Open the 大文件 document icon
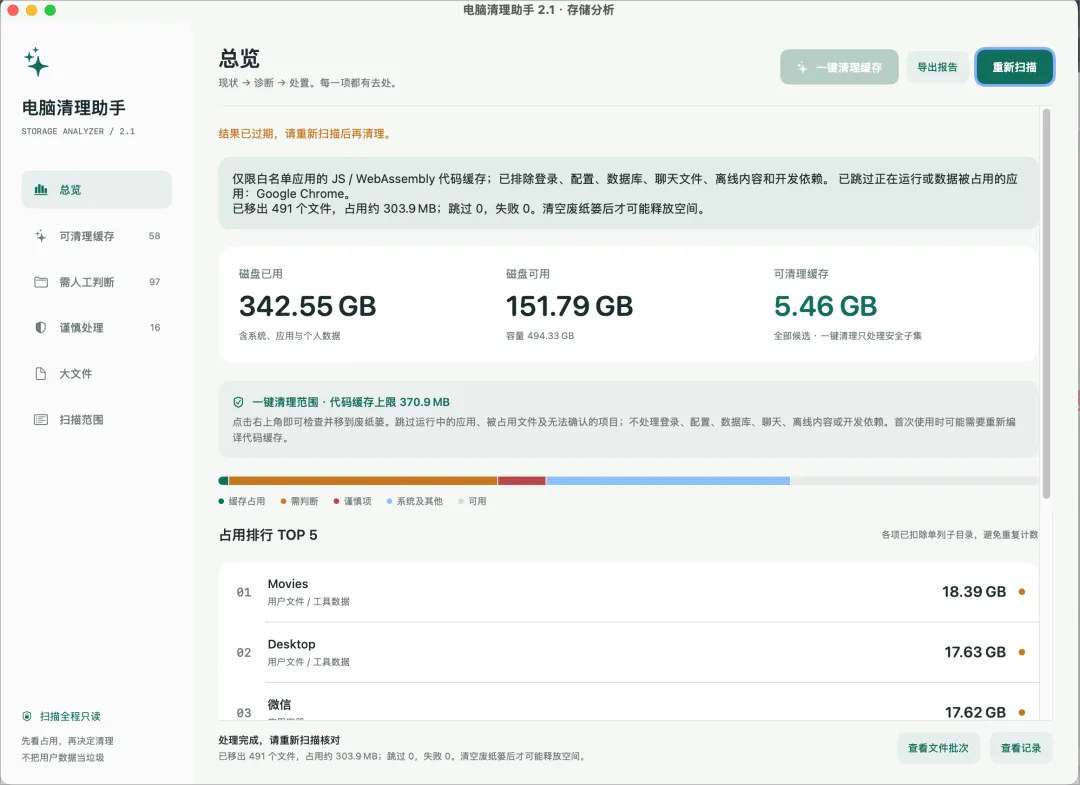Viewport: 1080px width, 785px height. point(41,374)
